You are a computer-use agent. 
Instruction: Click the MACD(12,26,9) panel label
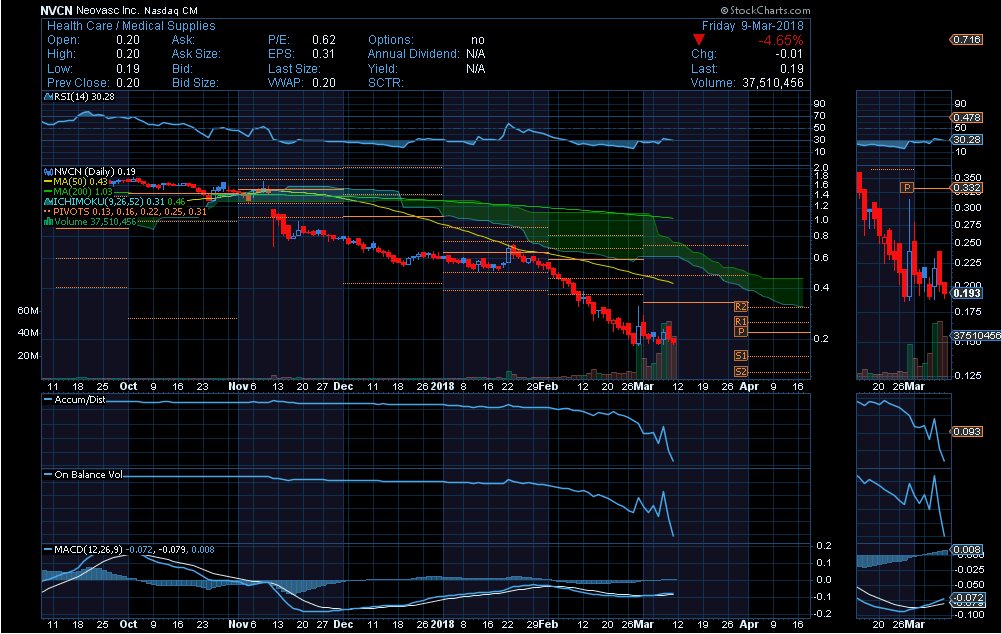[x=89, y=550]
